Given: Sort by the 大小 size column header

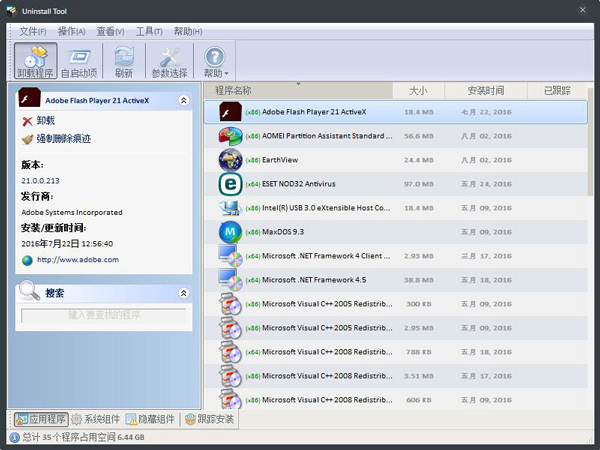Looking at the screenshot, I should [418, 91].
